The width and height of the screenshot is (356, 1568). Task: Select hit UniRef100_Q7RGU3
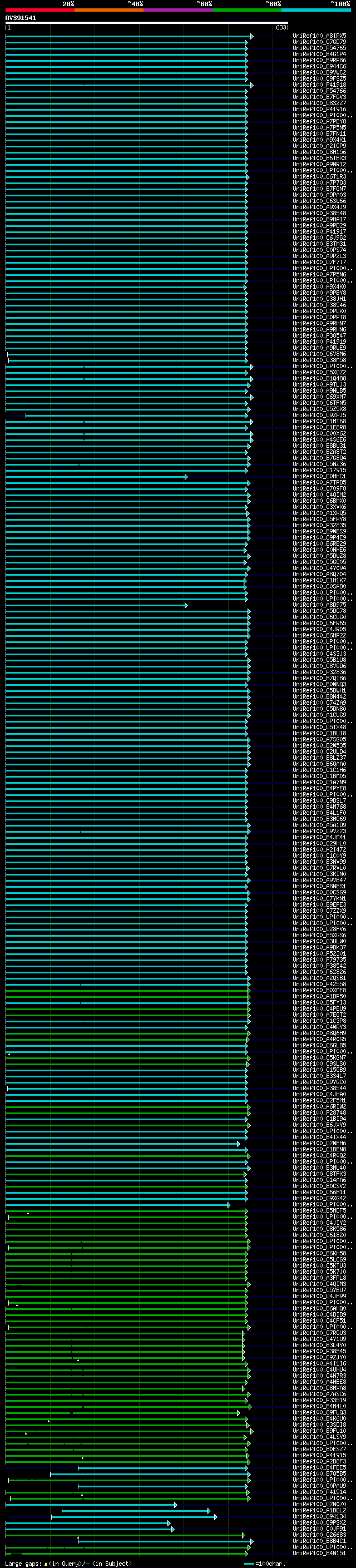click(319, 1333)
